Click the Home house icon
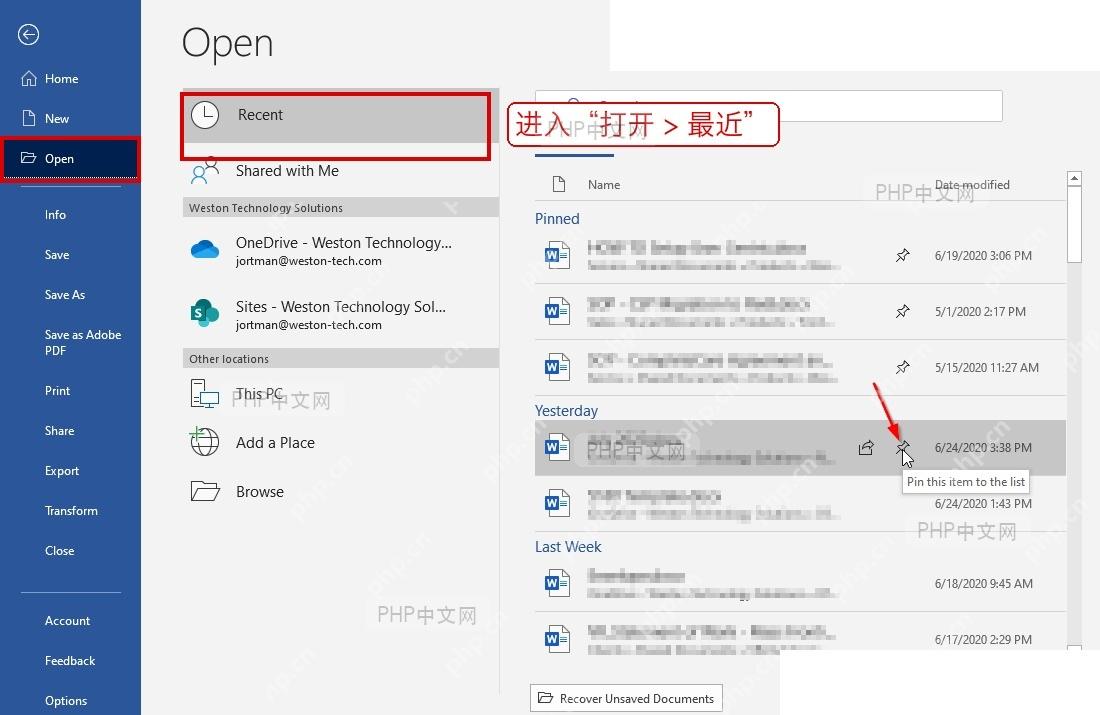The height and width of the screenshot is (715, 1100). (29, 79)
